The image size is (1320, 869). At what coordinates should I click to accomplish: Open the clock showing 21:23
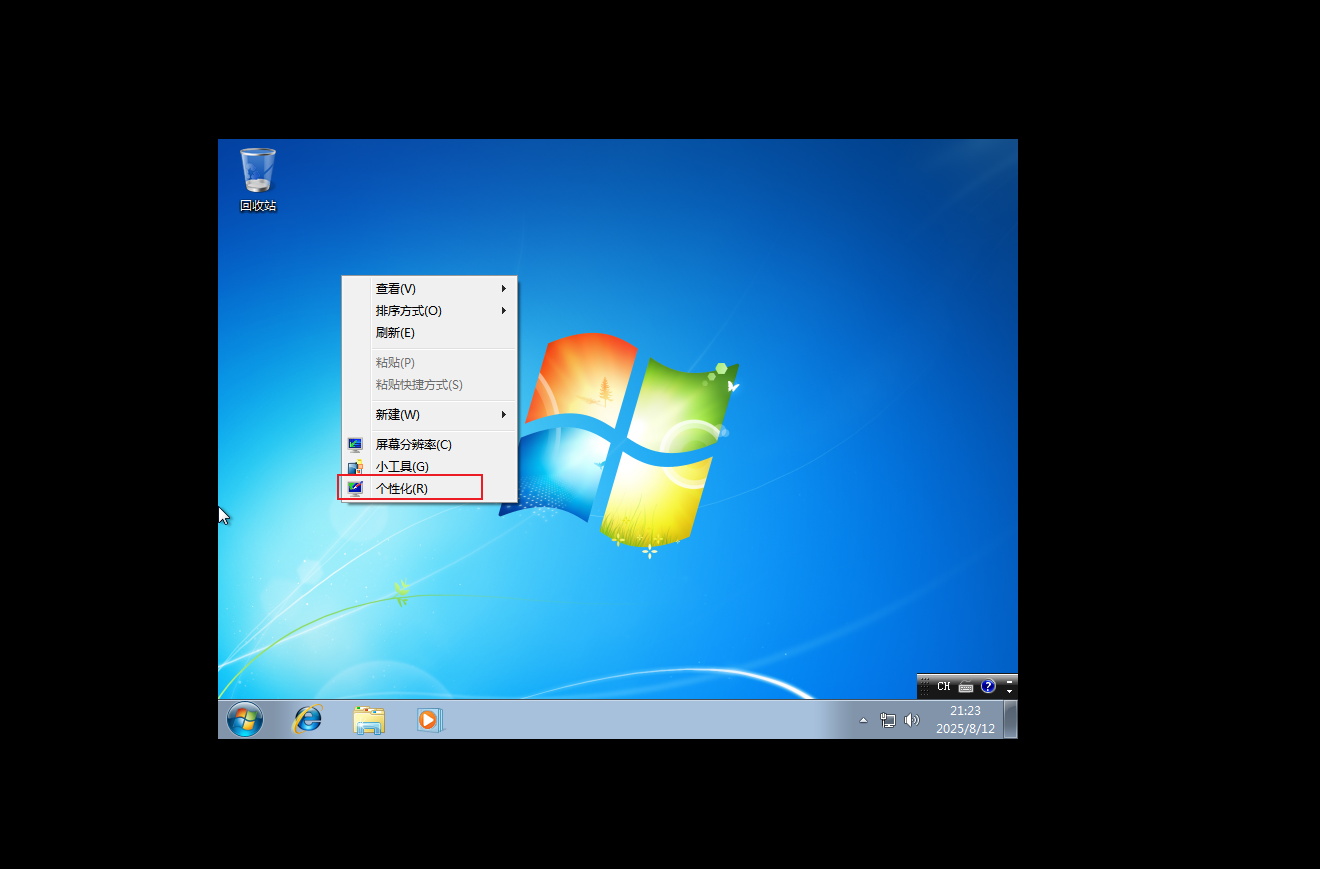point(965,719)
